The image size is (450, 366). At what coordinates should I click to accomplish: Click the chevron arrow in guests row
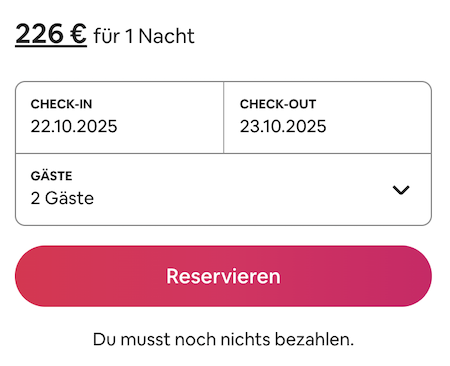401,190
